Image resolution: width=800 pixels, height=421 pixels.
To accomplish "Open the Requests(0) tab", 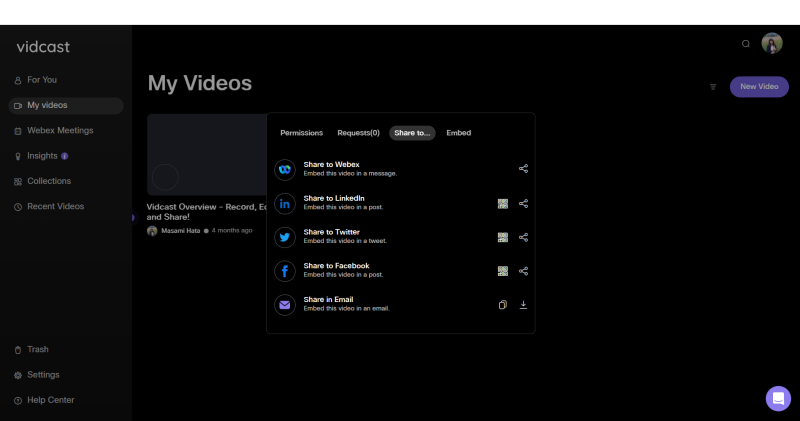I will (358, 133).
